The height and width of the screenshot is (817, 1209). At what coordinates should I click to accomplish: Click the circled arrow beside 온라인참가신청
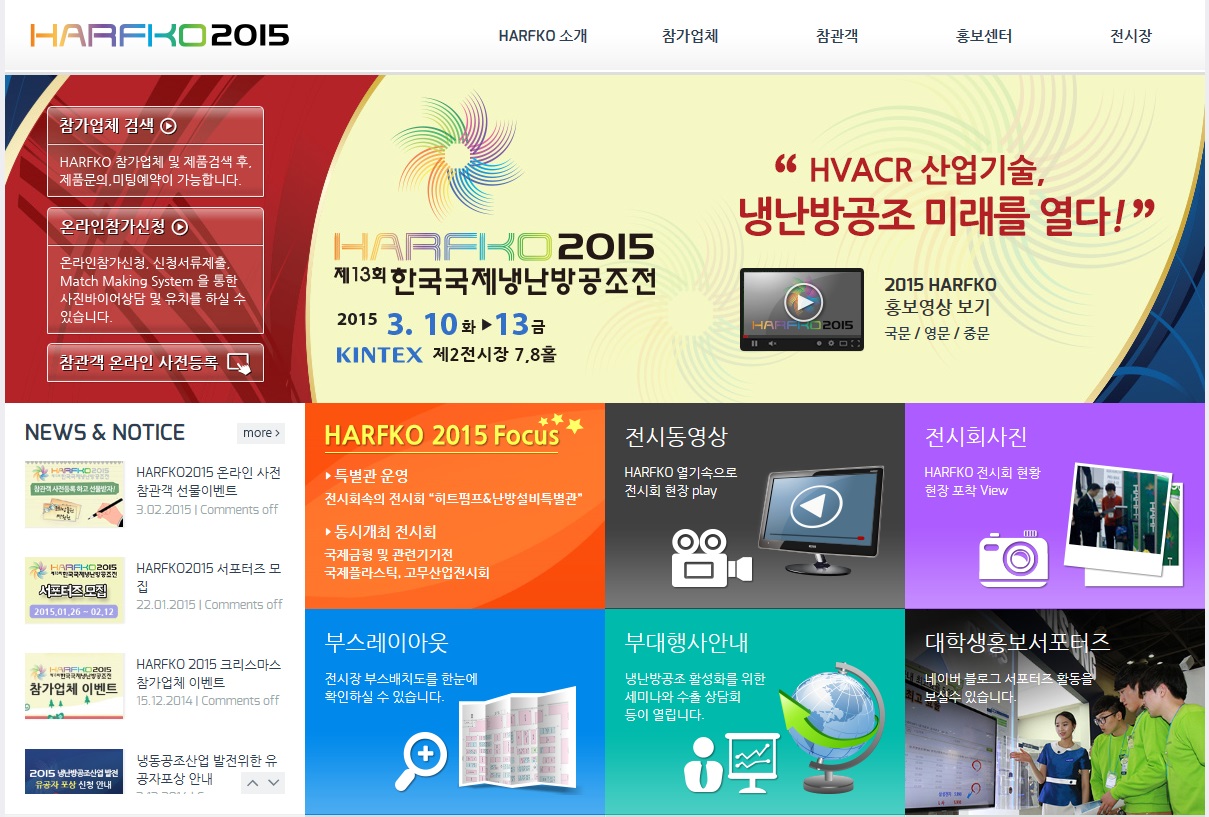click(180, 226)
